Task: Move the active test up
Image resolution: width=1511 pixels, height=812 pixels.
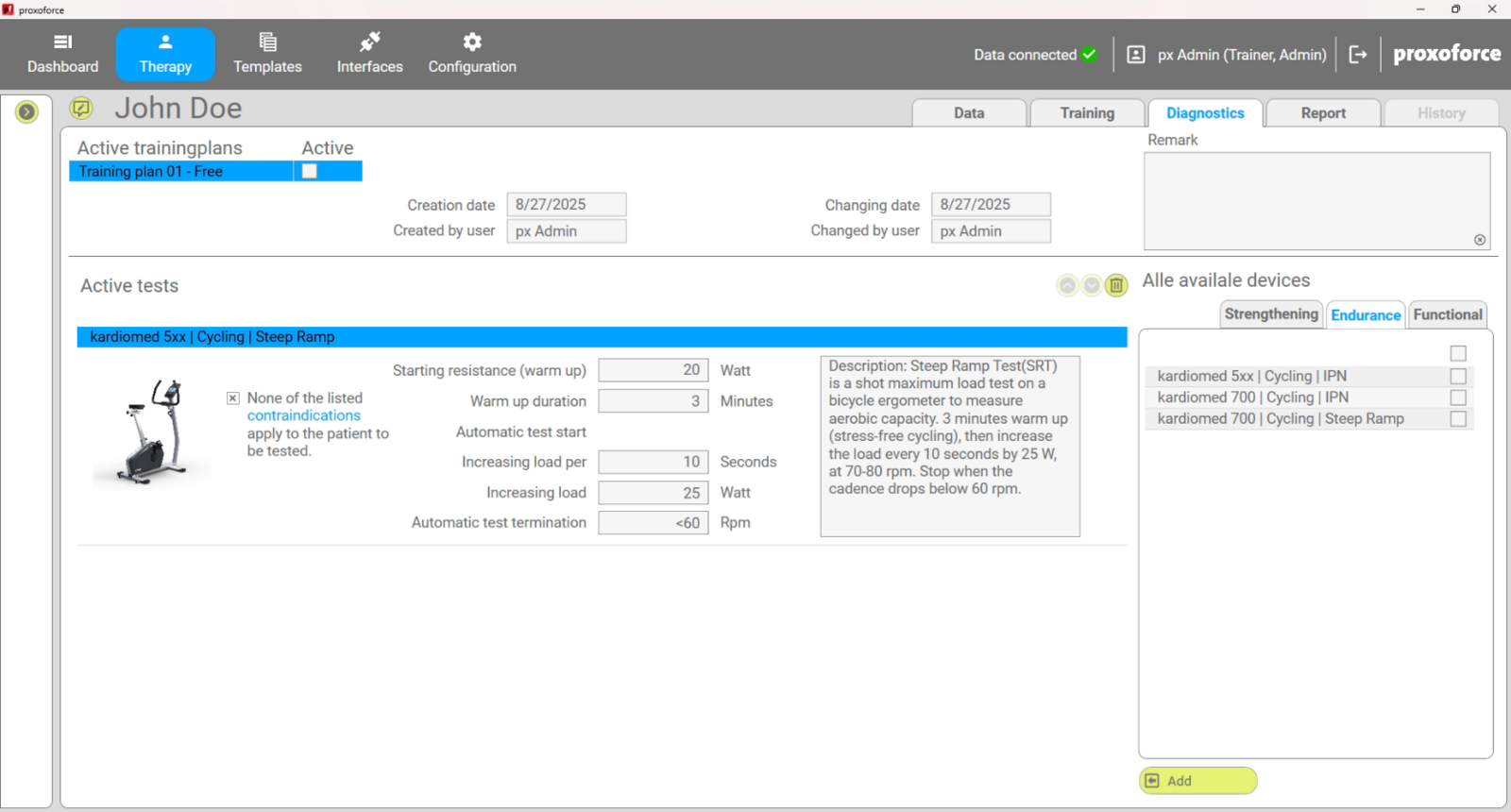Action: point(1067,285)
